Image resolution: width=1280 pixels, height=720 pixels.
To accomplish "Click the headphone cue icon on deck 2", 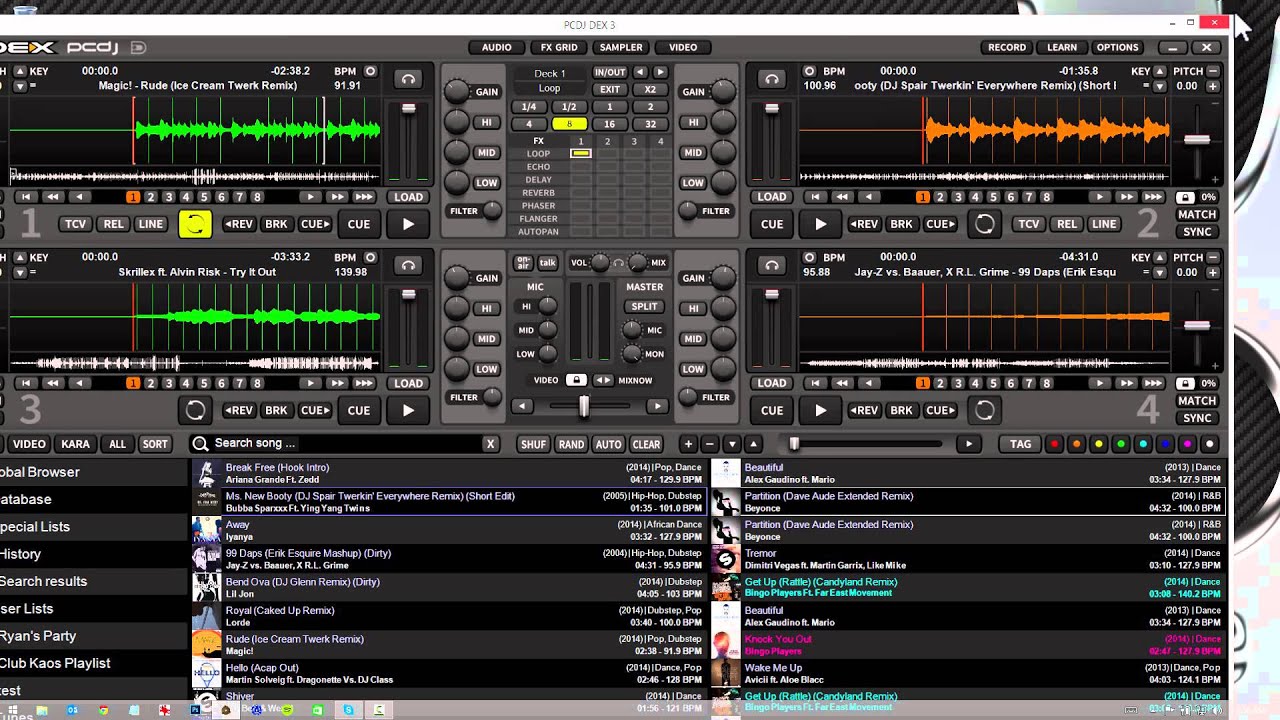I will [x=771, y=79].
